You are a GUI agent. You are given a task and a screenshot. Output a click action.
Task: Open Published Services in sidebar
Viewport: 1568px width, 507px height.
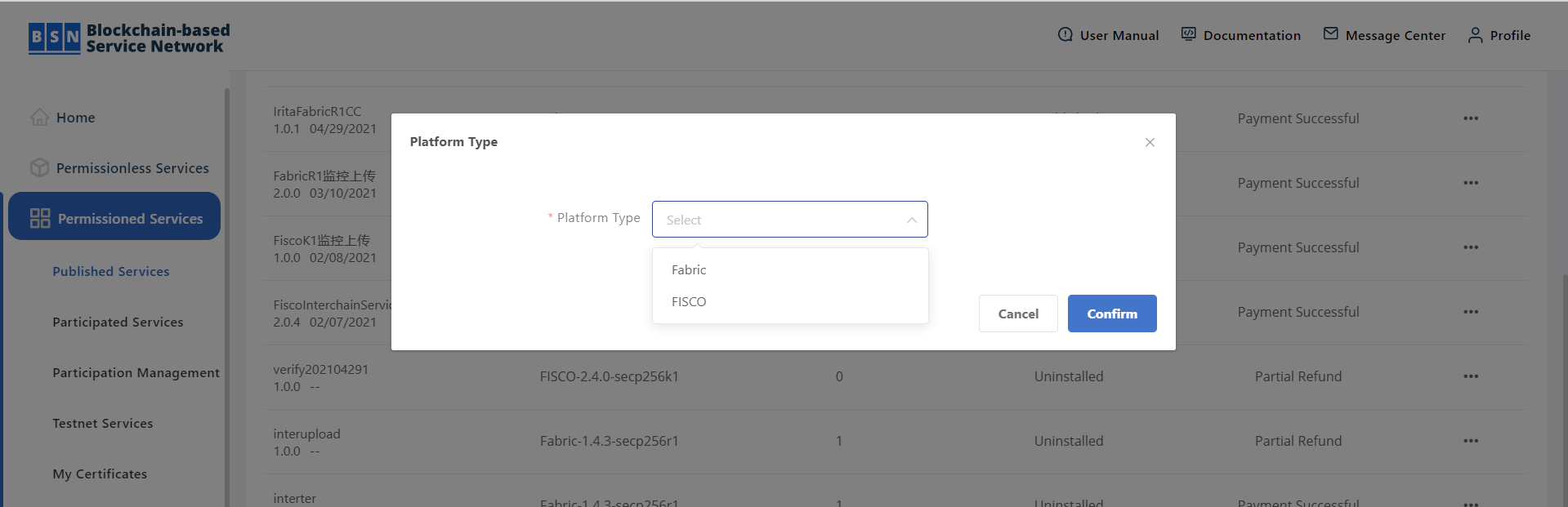(x=111, y=271)
